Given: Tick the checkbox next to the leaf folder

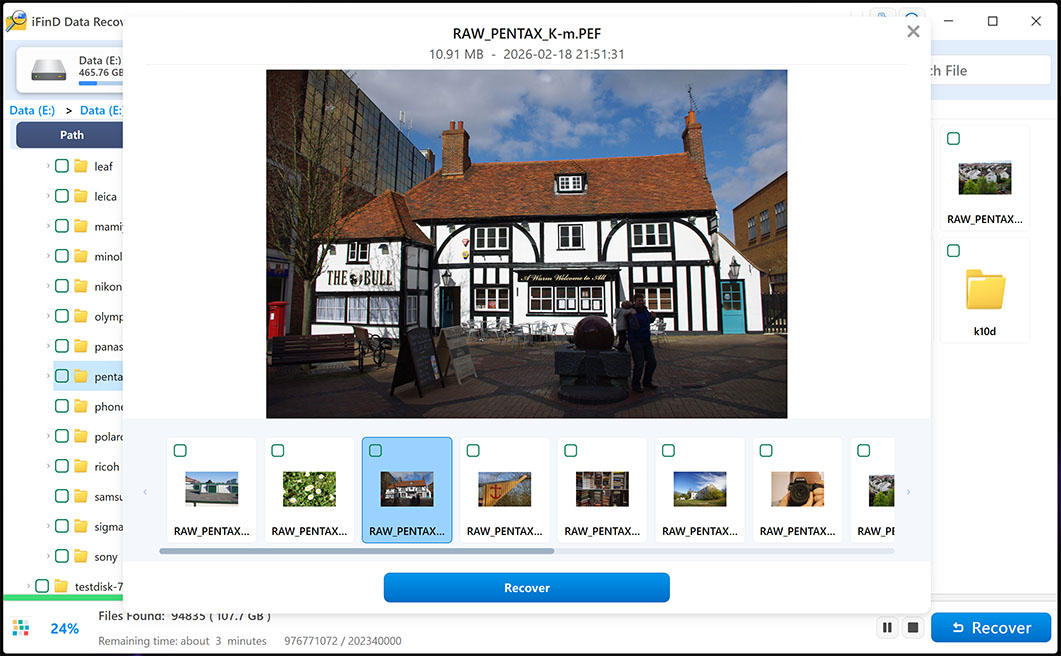Looking at the screenshot, I should pyautogui.click(x=62, y=166).
